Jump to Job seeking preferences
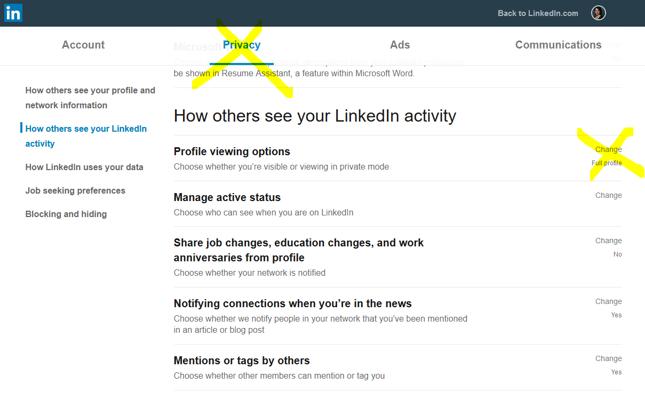This screenshot has height=400, width=645. coord(75,191)
